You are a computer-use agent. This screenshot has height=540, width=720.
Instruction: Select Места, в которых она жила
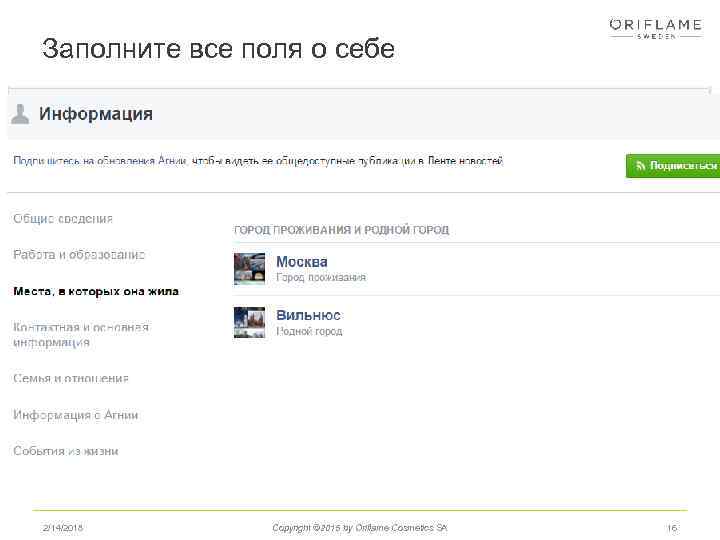[96, 291]
